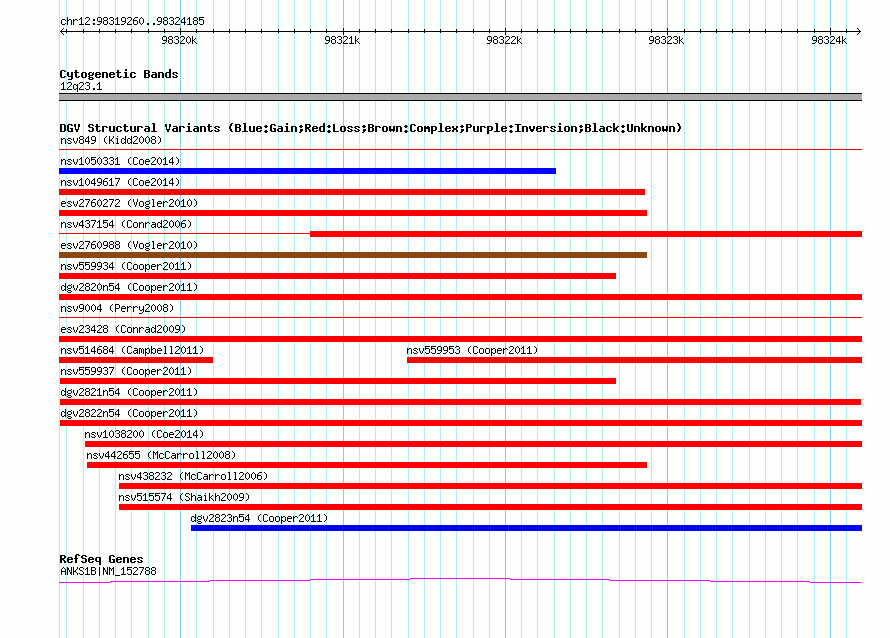Click the chr12:98319260..98324185 coordinate text
The width and height of the screenshot is (890, 638).
pyautogui.click(x=132, y=22)
